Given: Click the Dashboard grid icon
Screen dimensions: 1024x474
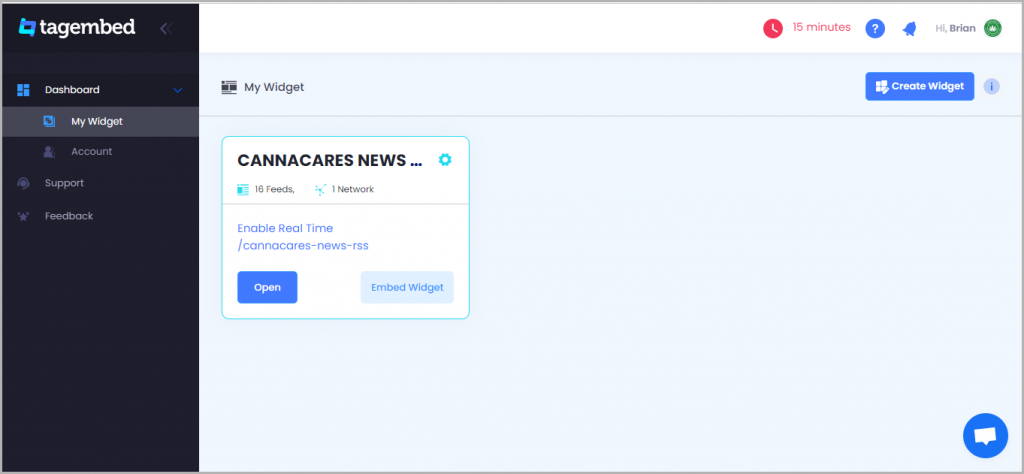Looking at the screenshot, I should coord(23,90).
